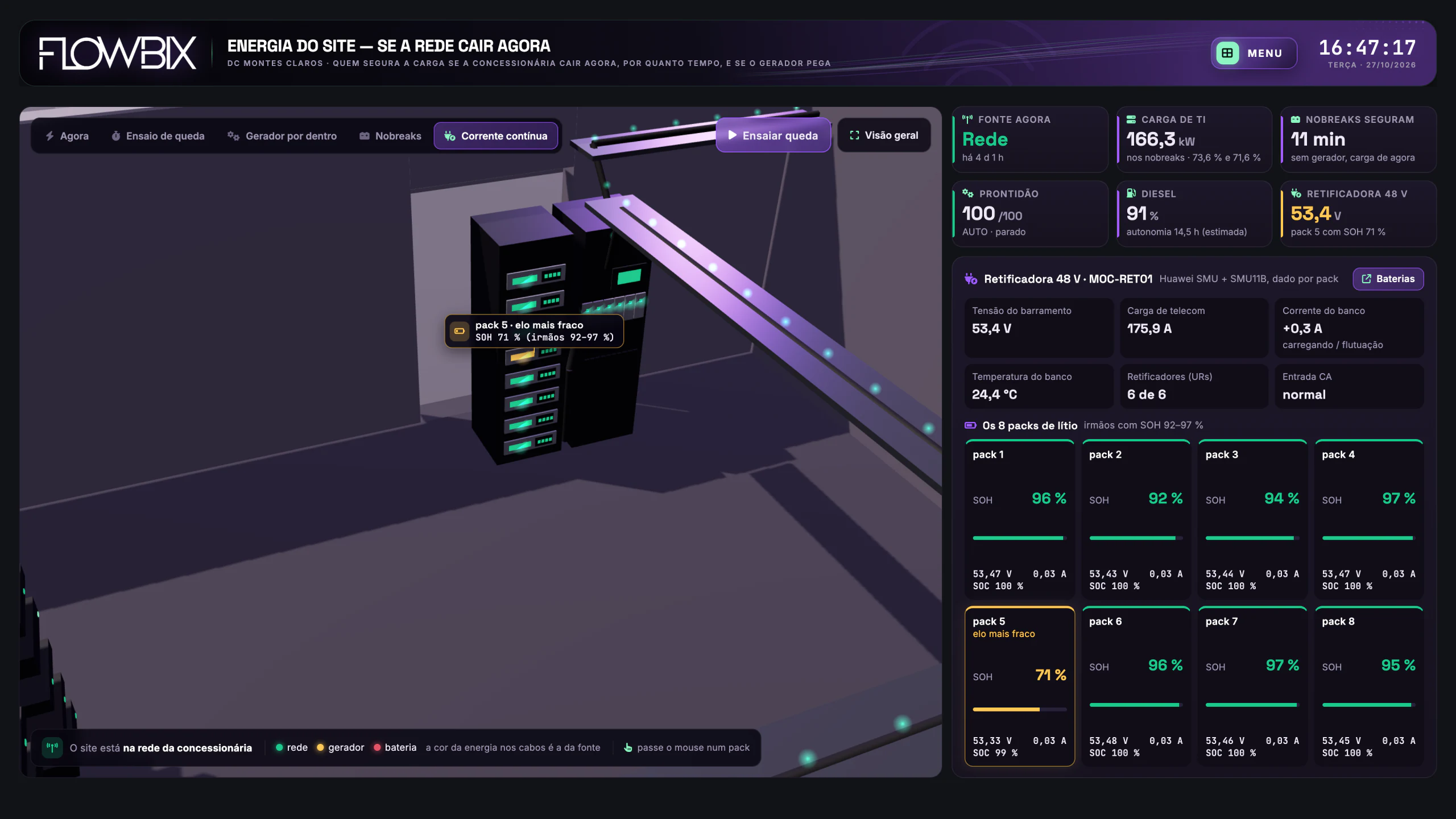Click the pointer hand icon beside passe o mouse
The height and width of the screenshot is (819, 1456).
(x=628, y=747)
